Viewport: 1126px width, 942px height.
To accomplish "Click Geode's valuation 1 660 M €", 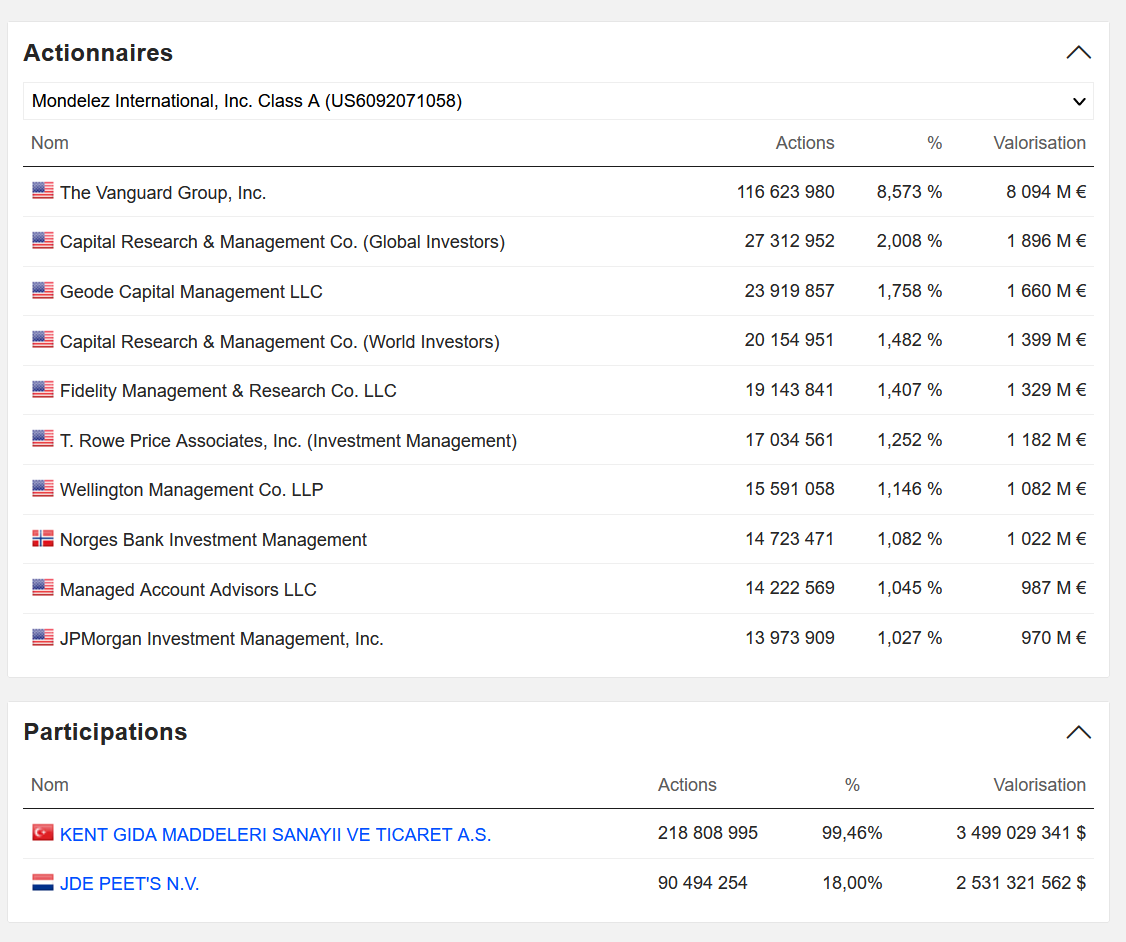I will [x=1046, y=291].
